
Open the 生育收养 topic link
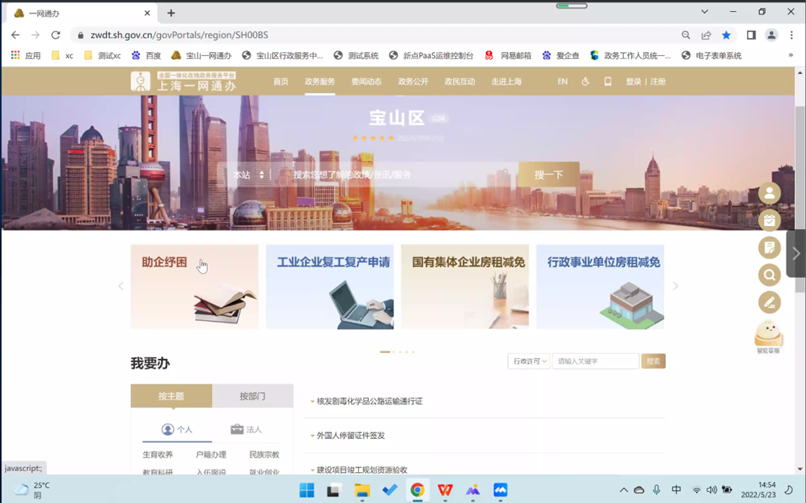click(158, 455)
